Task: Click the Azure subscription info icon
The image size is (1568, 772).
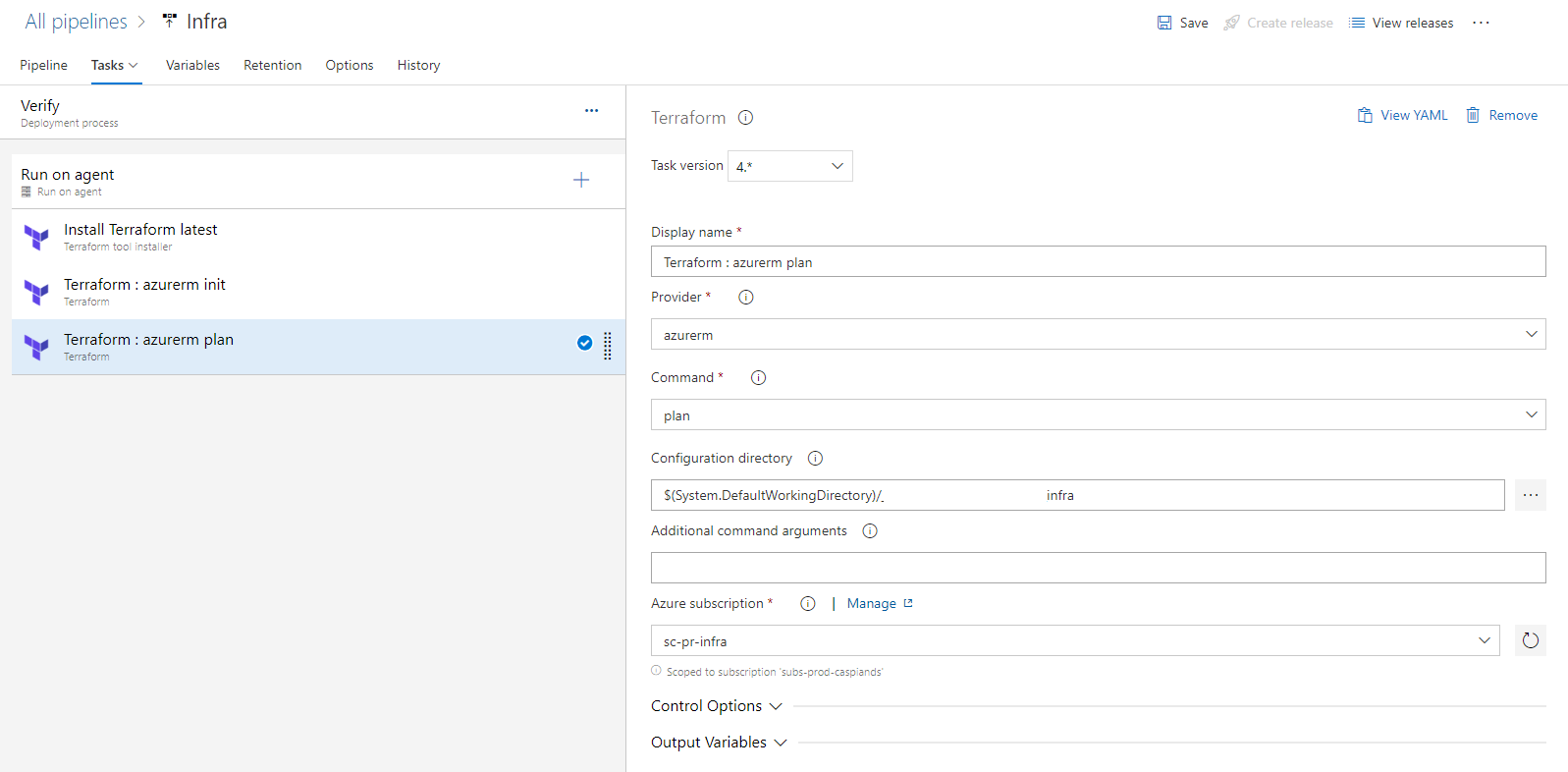Action: click(x=808, y=603)
